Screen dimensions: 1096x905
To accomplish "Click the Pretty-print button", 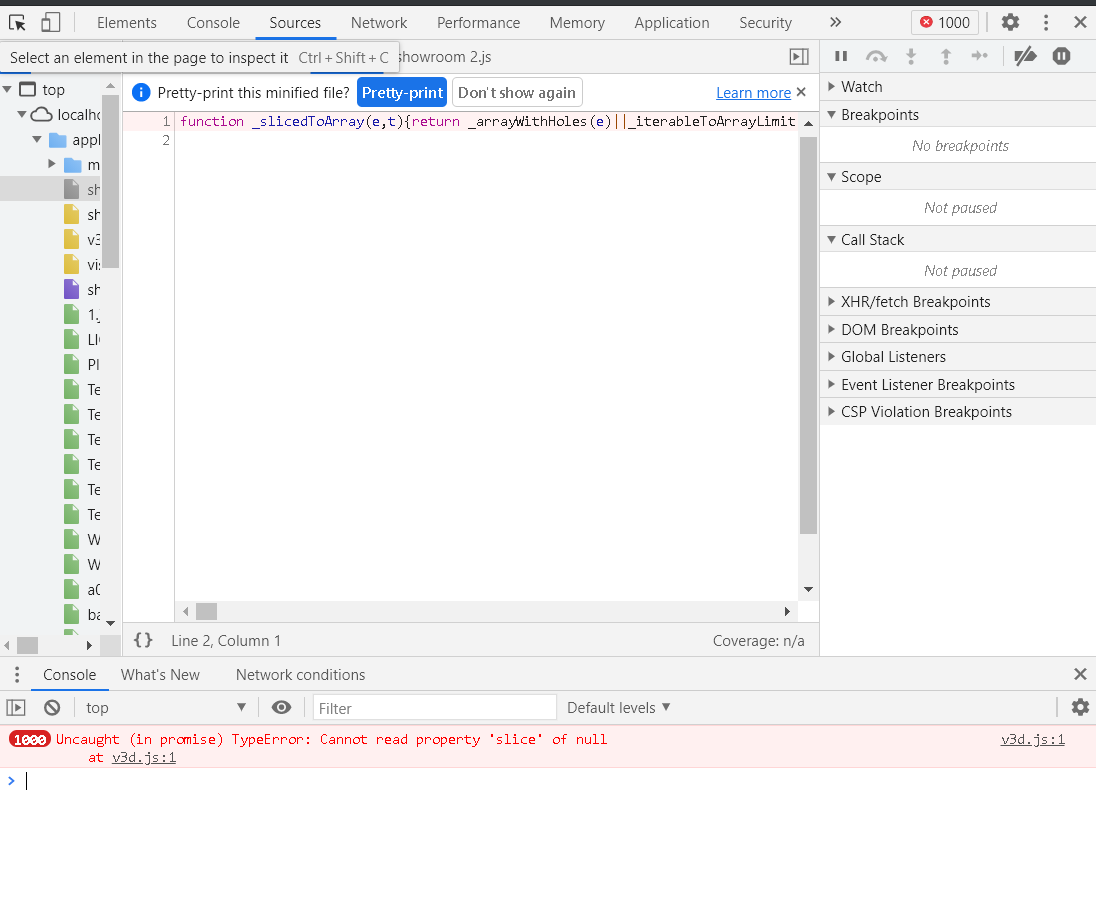I will pos(402,93).
